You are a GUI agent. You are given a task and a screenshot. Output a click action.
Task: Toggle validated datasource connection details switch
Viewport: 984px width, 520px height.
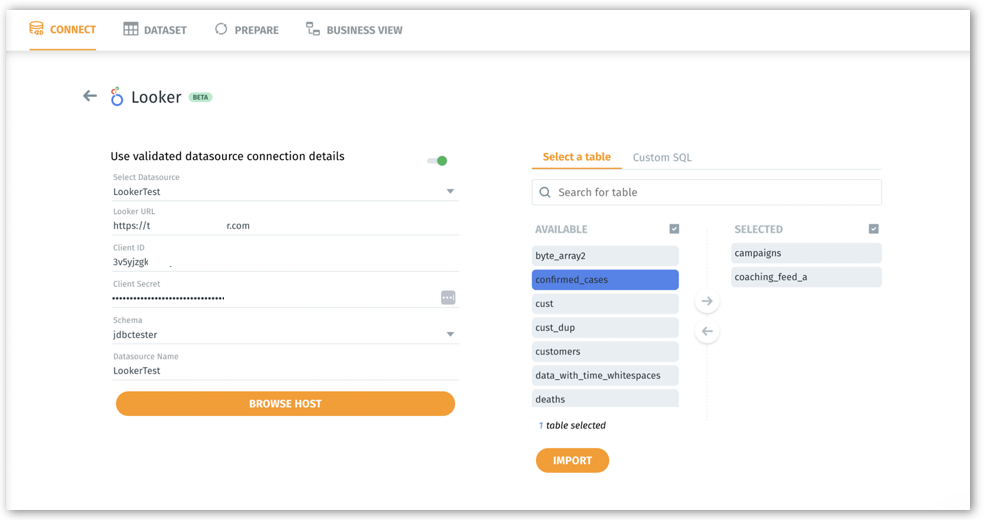437,160
